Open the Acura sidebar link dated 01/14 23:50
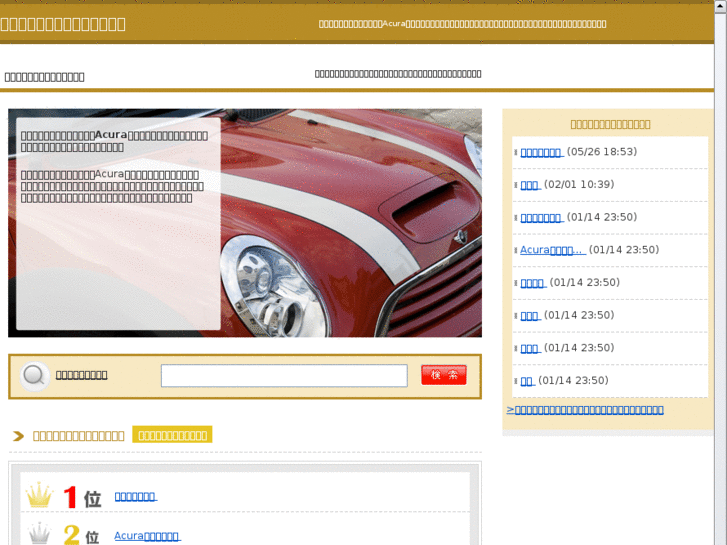 552,250
